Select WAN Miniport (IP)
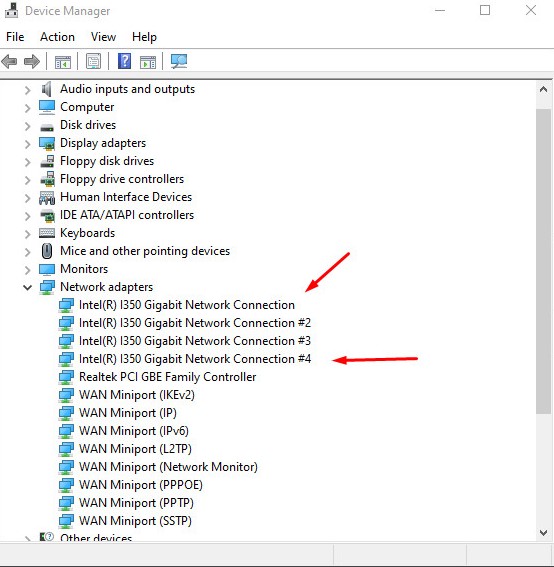This screenshot has height=567, width=554. point(128,413)
